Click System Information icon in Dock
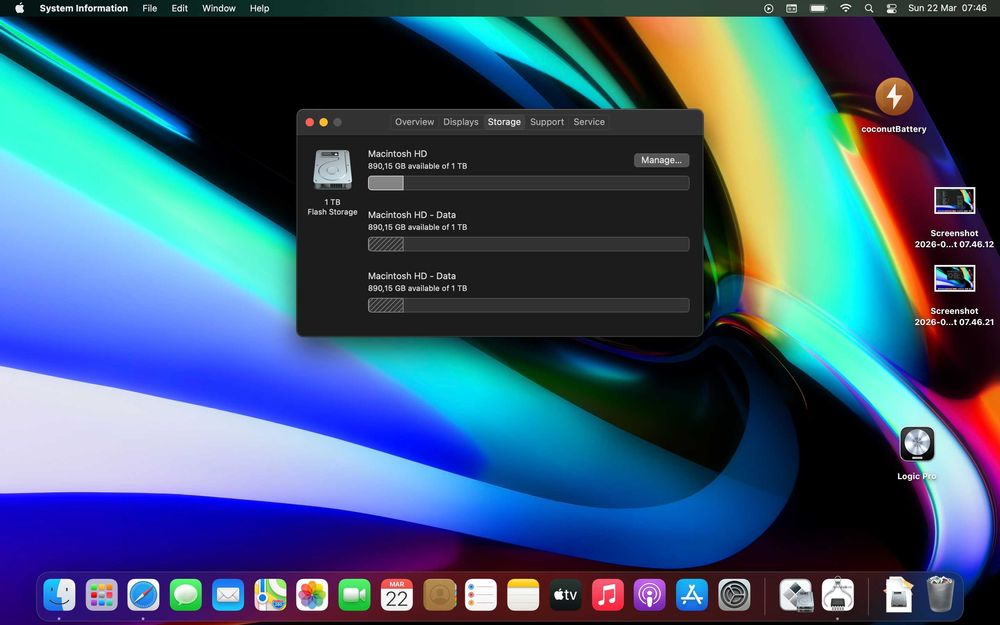The width and height of the screenshot is (1000, 625). click(x=837, y=595)
